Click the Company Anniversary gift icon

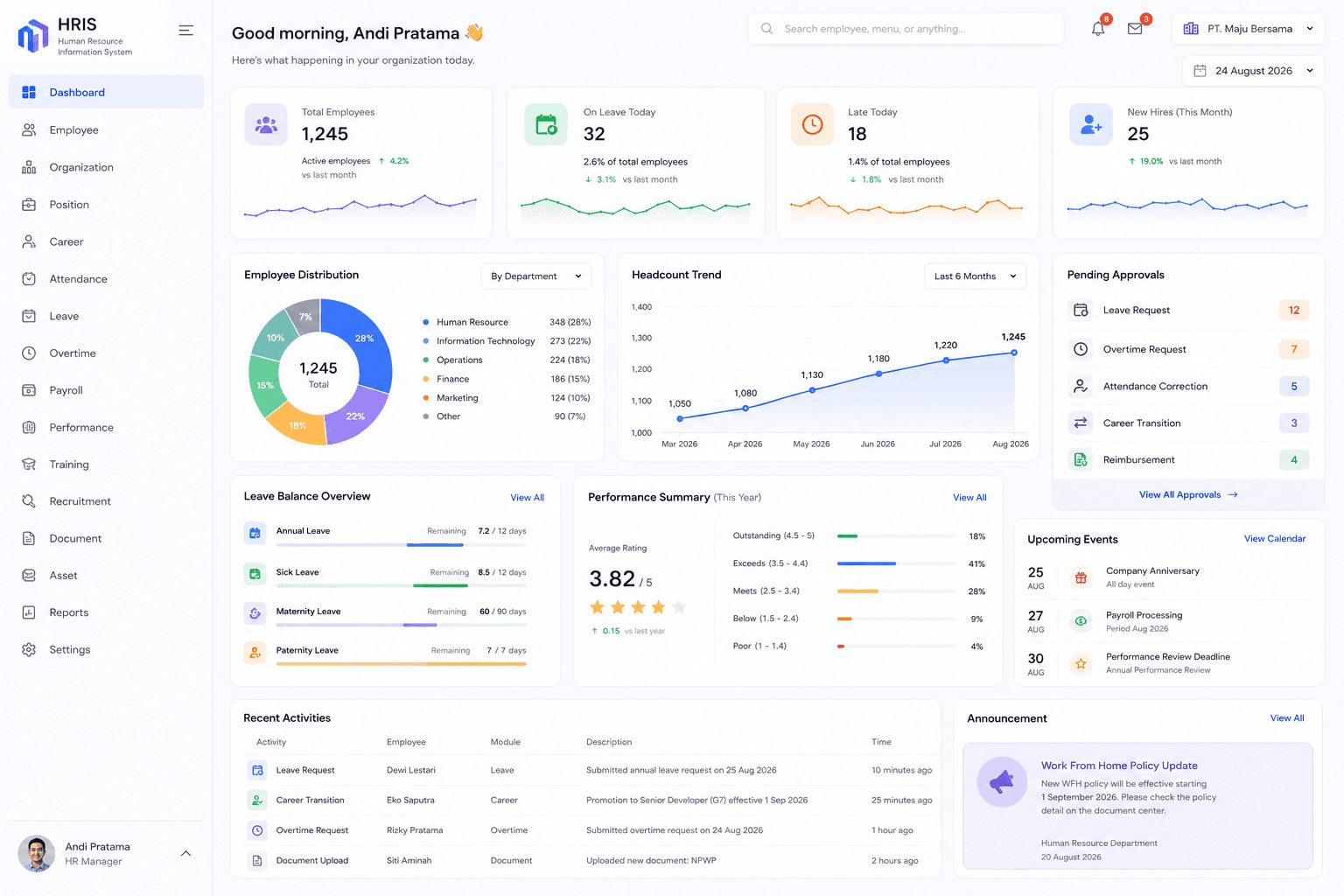click(1081, 577)
